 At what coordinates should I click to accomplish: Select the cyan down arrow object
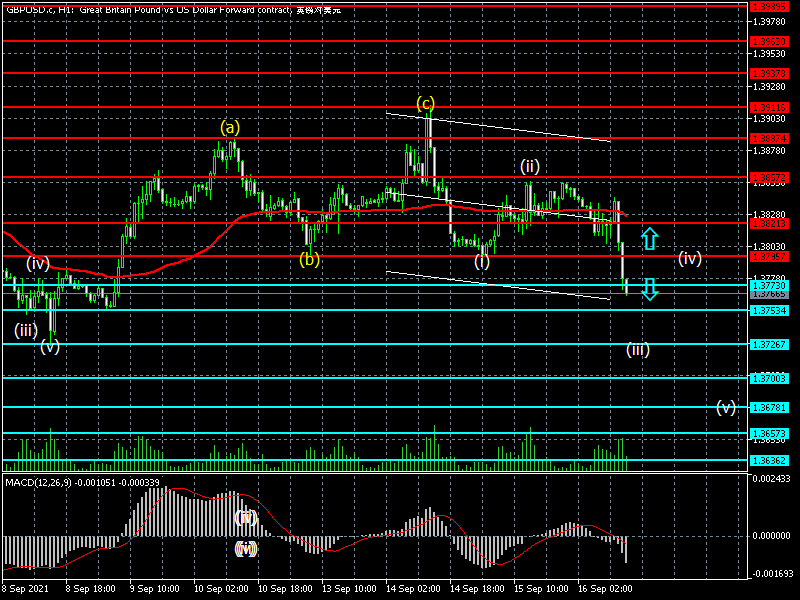coord(649,289)
